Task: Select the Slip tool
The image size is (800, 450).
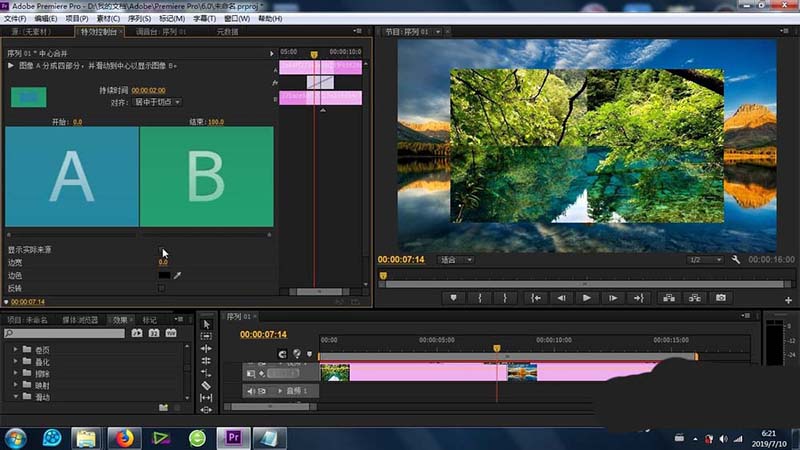Action: (206, 397)
